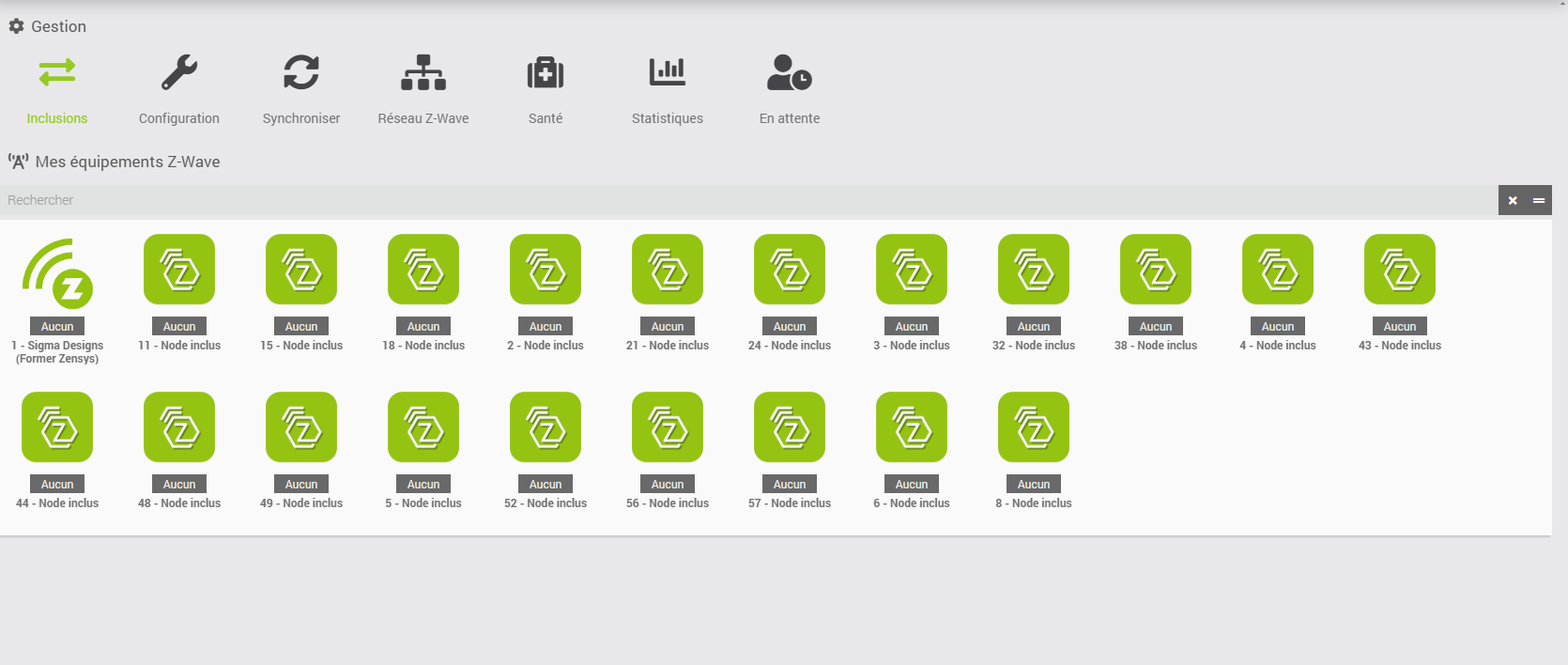Click the En attente label
The height and width of the screenshot is (665, 1568).
[x=790, y=118]
